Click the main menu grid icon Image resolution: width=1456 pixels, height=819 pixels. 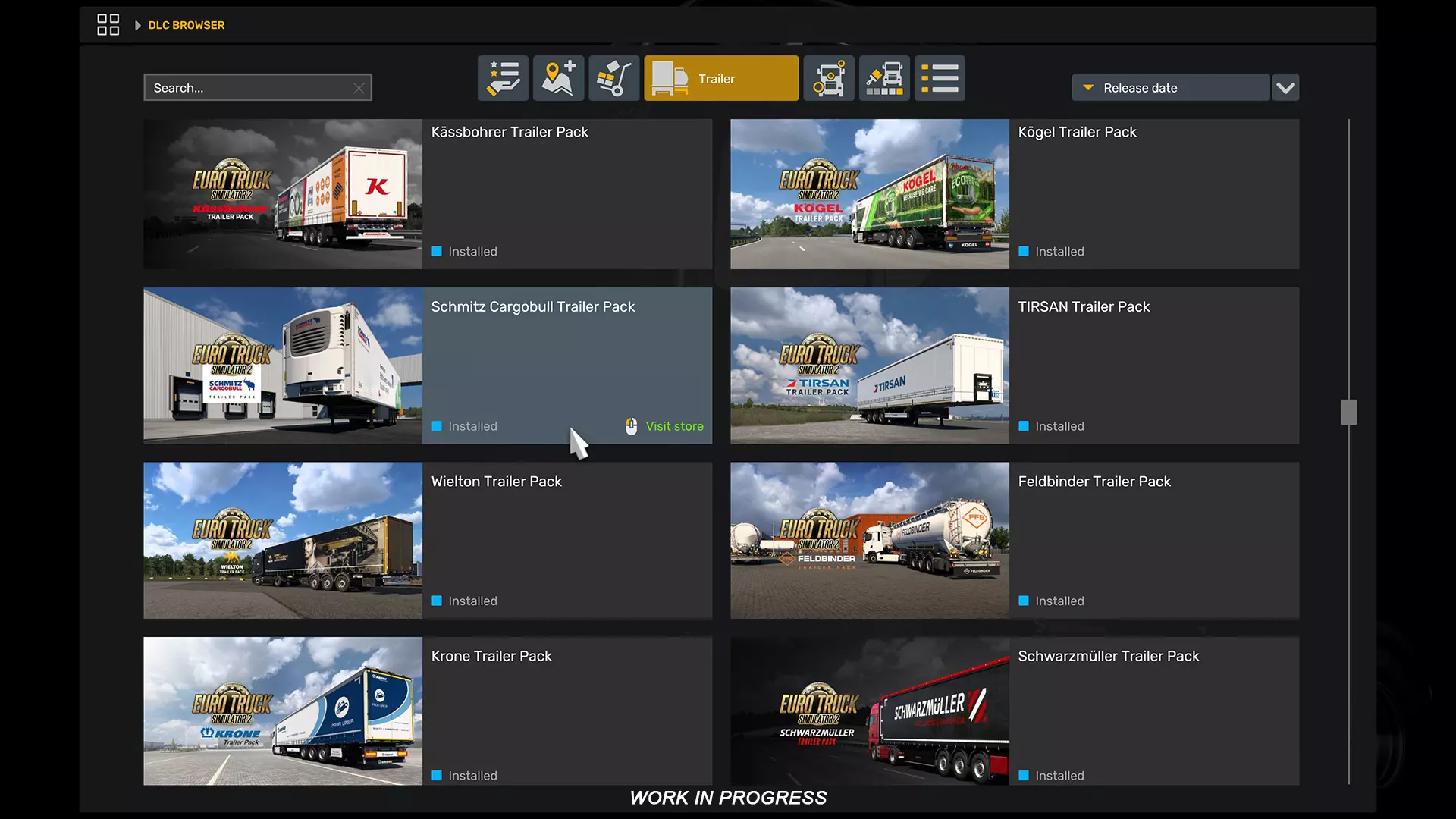108,25
